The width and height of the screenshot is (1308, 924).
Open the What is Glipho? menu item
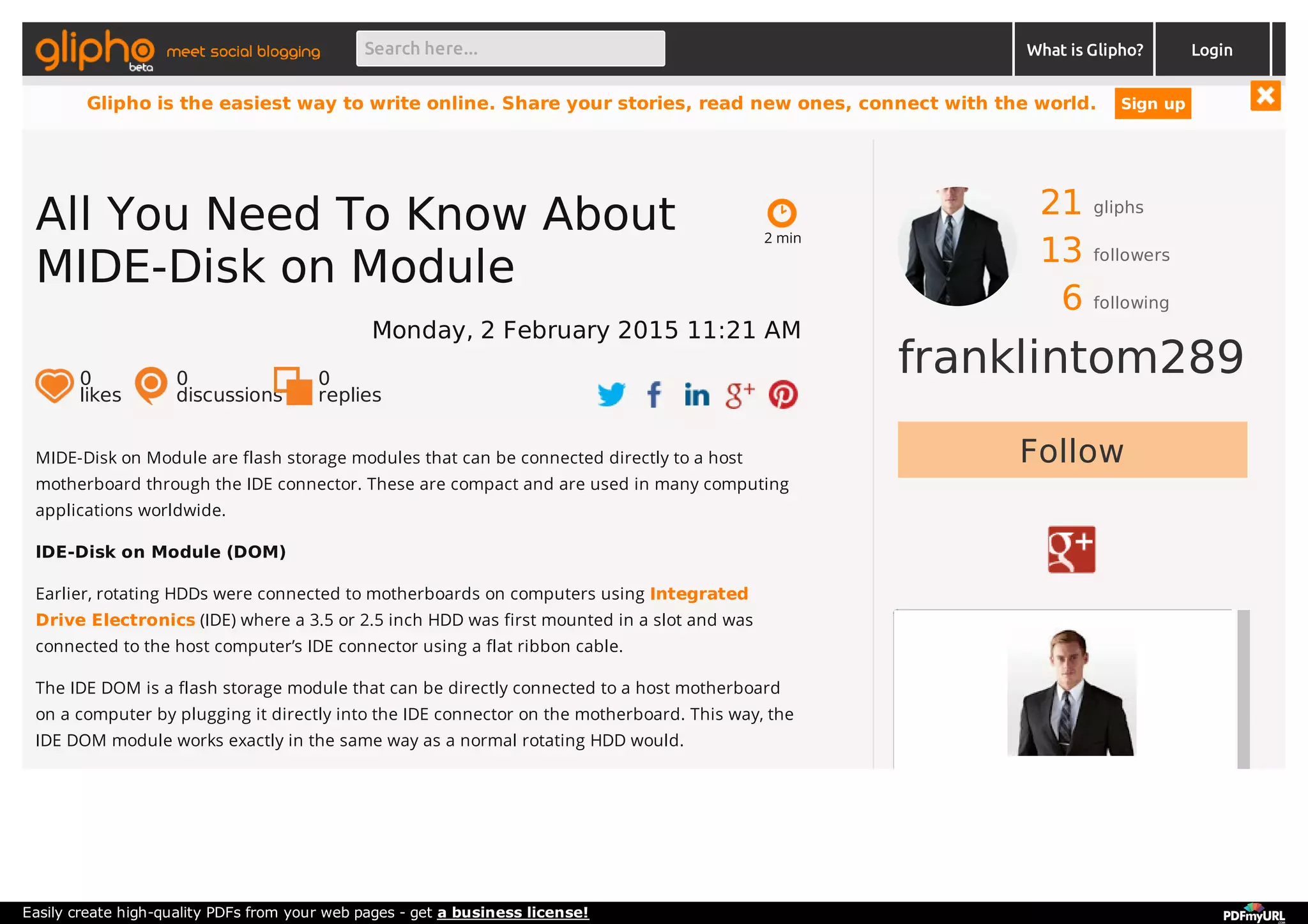click(1084, 50)
